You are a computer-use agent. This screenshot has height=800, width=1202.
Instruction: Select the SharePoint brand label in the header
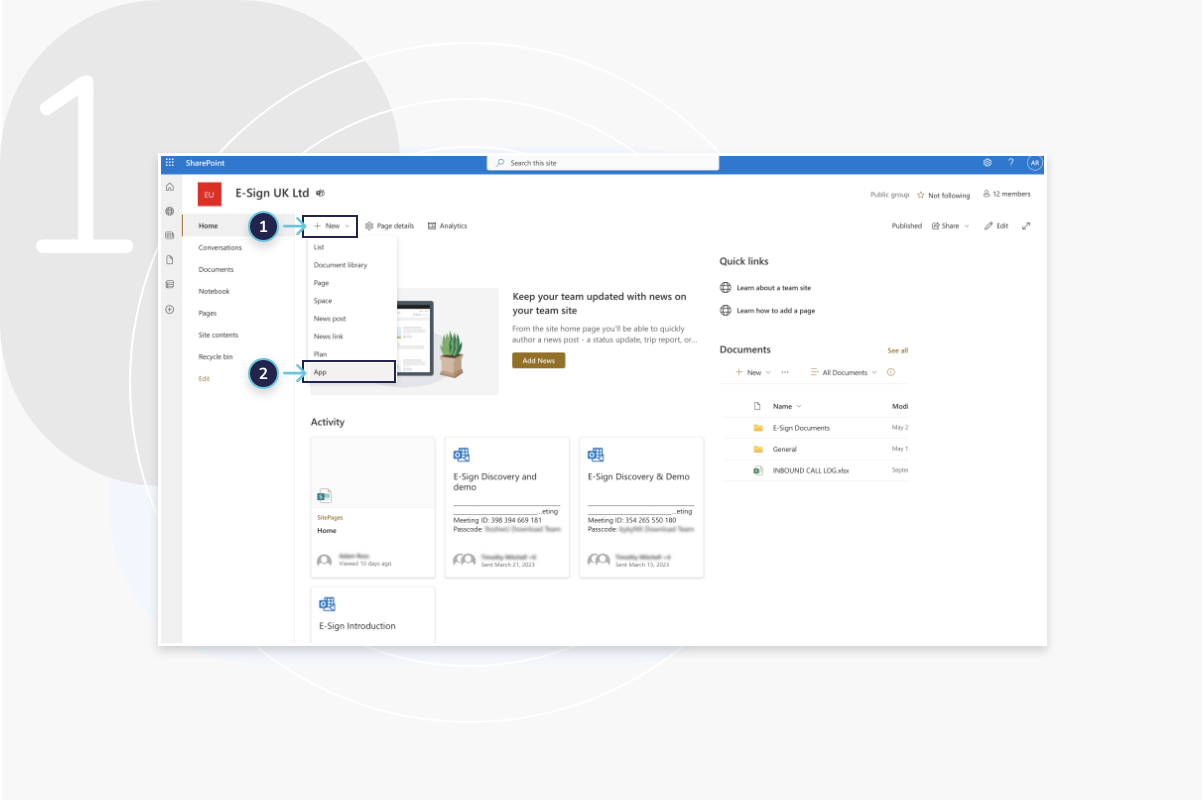205,163
